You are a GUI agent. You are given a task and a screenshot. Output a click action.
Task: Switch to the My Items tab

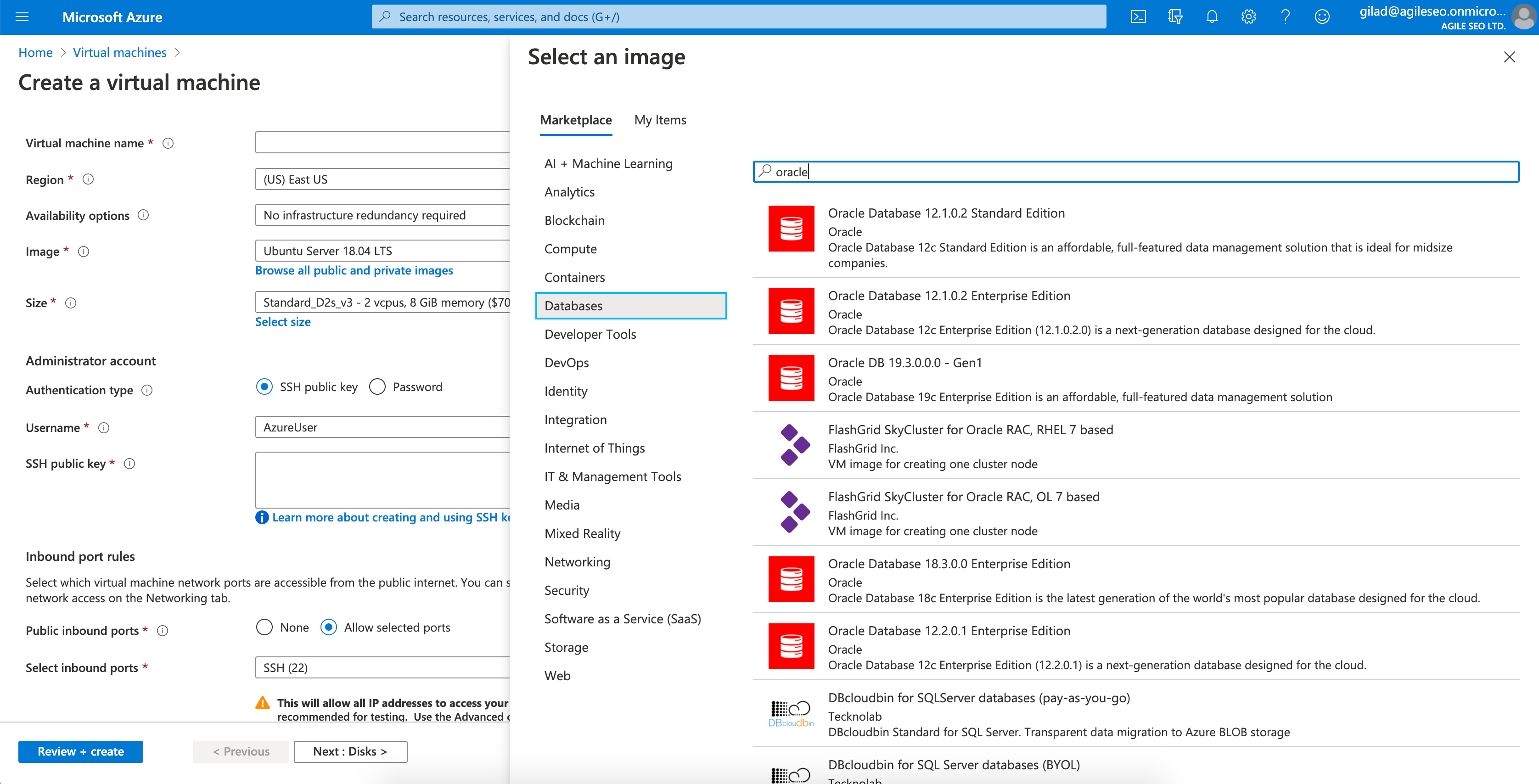[660, 120]
